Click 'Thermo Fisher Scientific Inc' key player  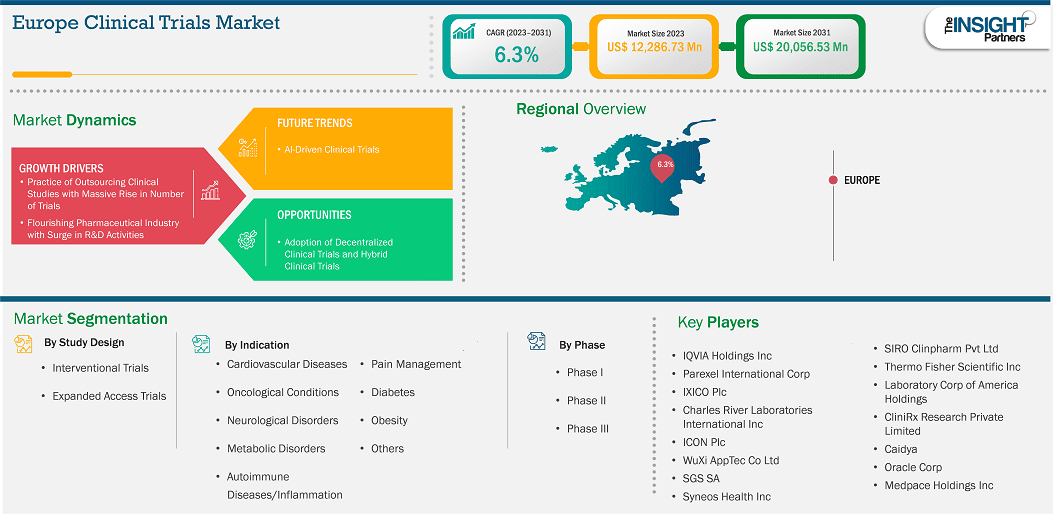click(x=952, y=367)
